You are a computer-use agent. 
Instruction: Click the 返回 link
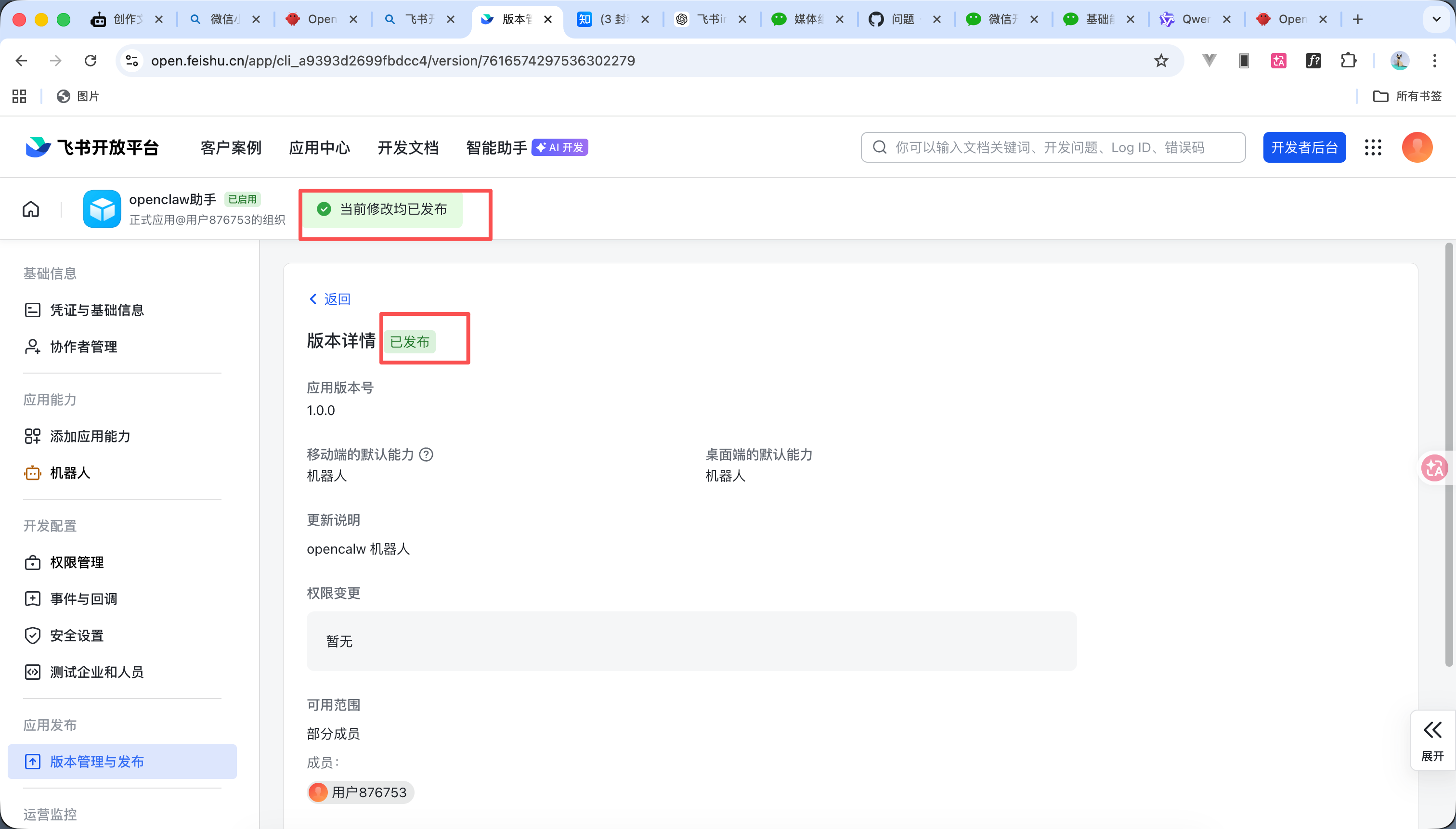329,298
